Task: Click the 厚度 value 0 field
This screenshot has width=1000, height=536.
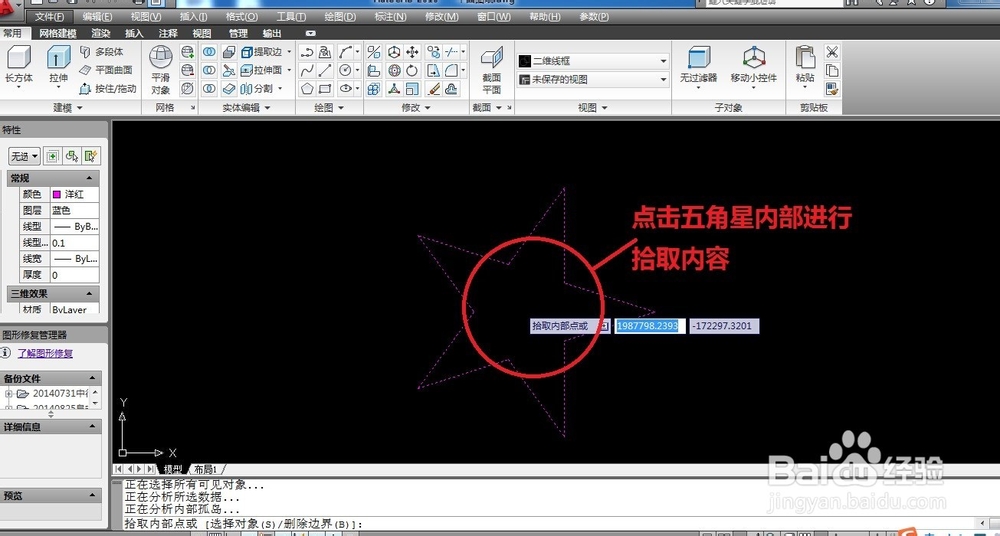Action: pos(75,275)
